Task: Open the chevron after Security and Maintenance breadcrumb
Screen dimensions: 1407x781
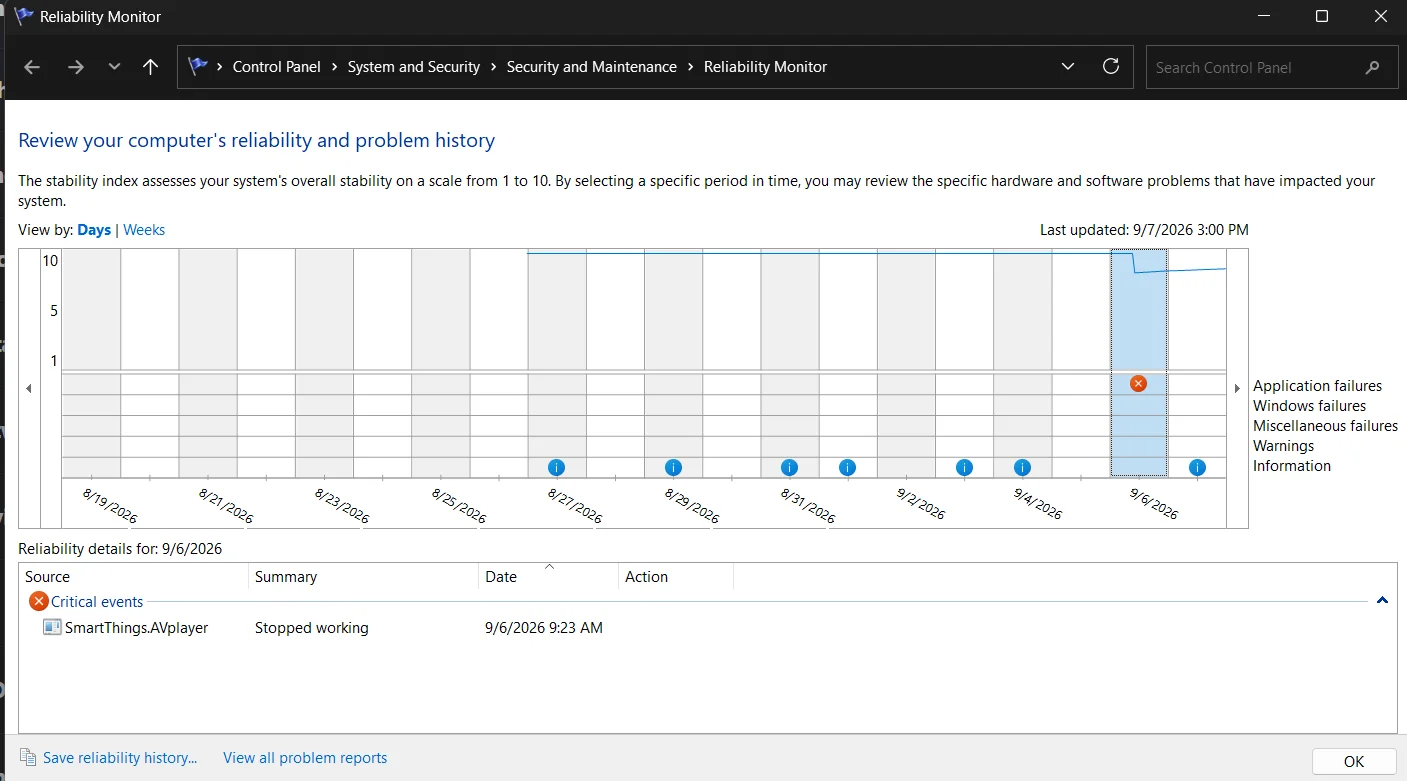Action: pyautogui.click(x=690, y=67)
